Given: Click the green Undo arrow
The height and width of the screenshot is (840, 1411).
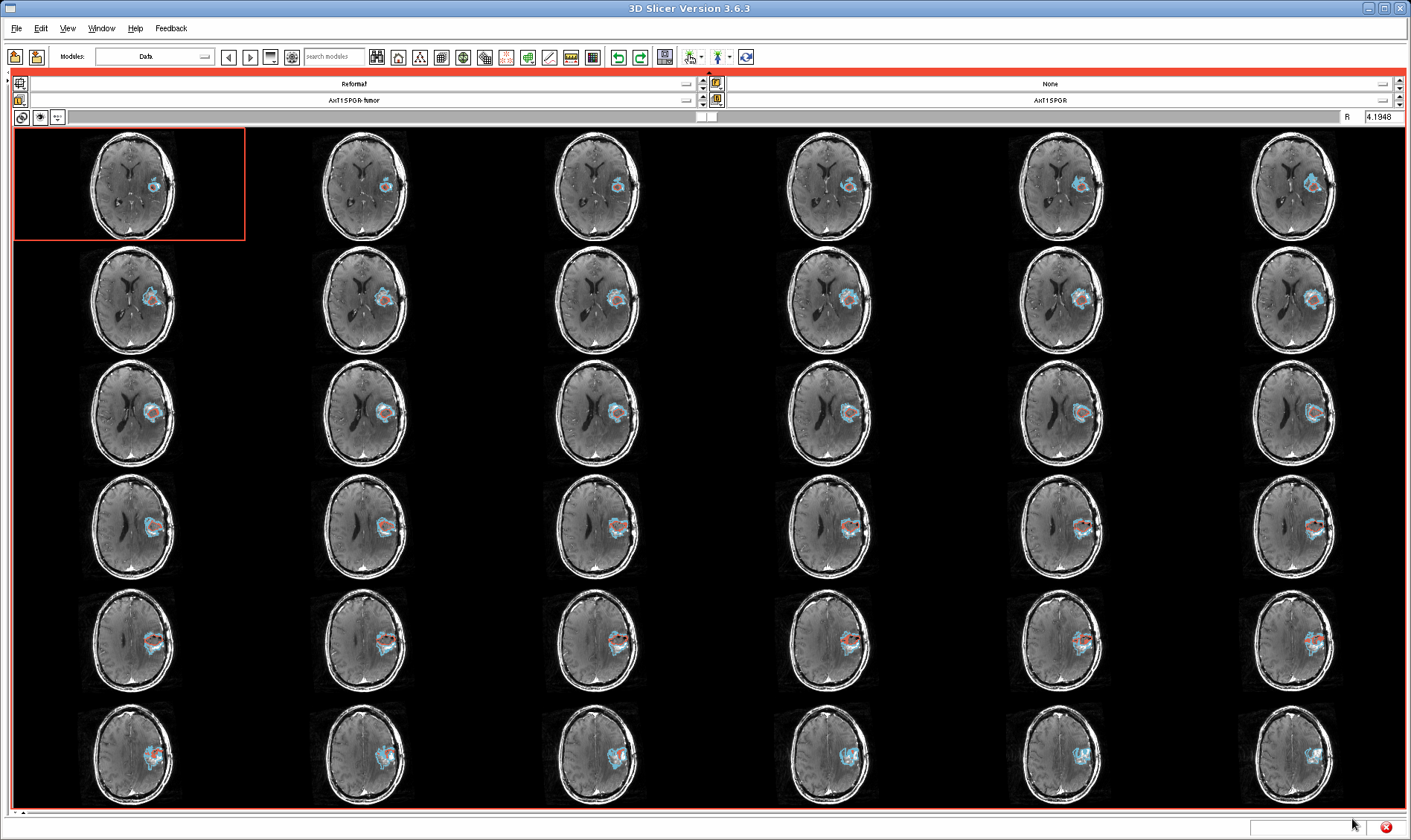Looking at the screenshot, I should [x=618, y=57].
